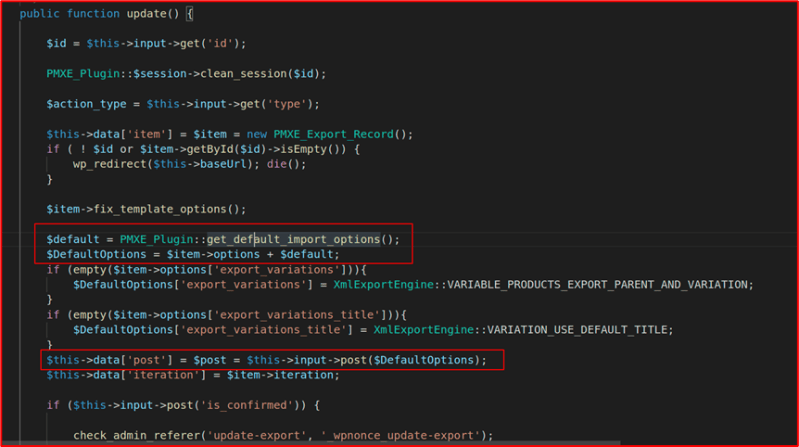
Task: Click the 'clean_session' method call
Action: pyautogui.click(x=244, y=74)
